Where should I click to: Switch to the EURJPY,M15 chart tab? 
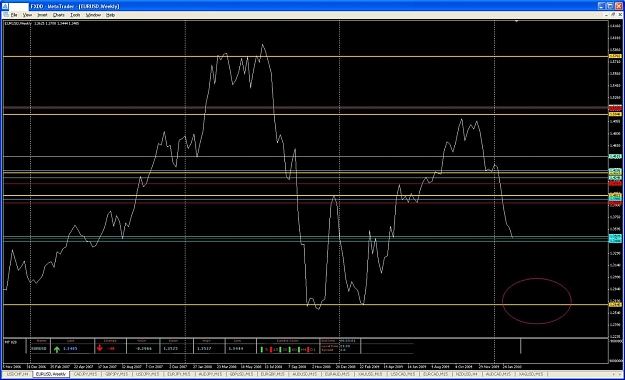click(x=179, y=374)
